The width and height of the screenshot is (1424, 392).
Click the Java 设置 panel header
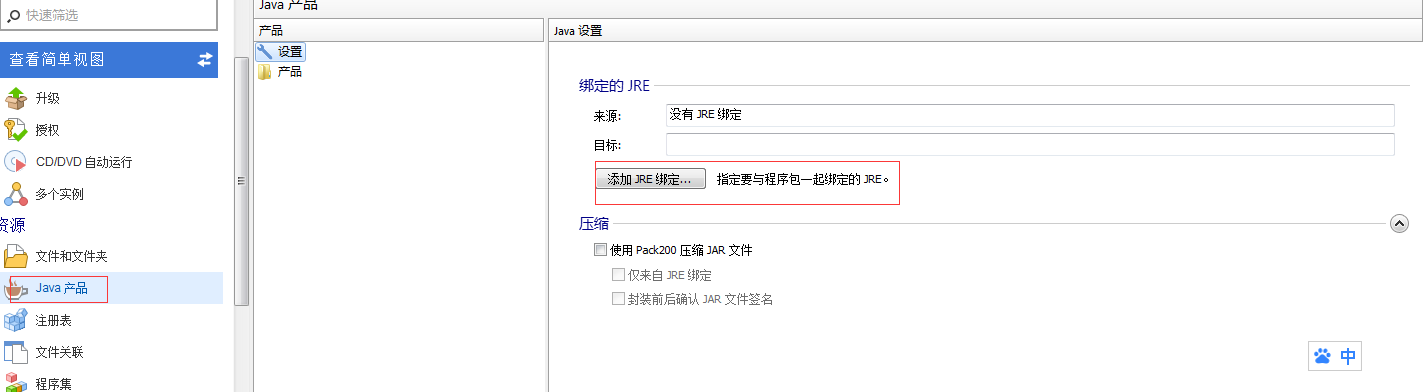(986, 31)
